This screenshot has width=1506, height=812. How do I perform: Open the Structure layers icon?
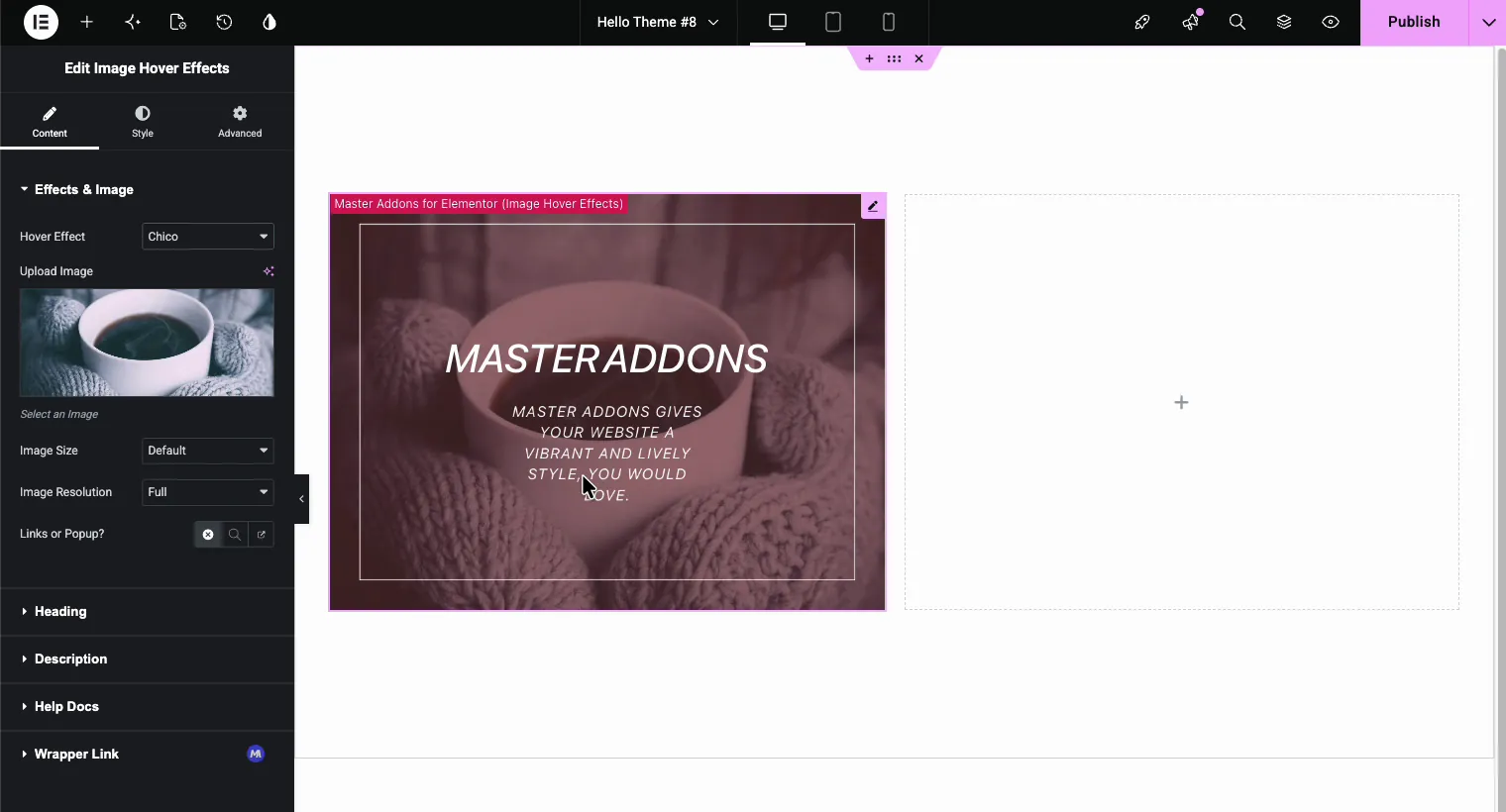(x=1284, y=22)
